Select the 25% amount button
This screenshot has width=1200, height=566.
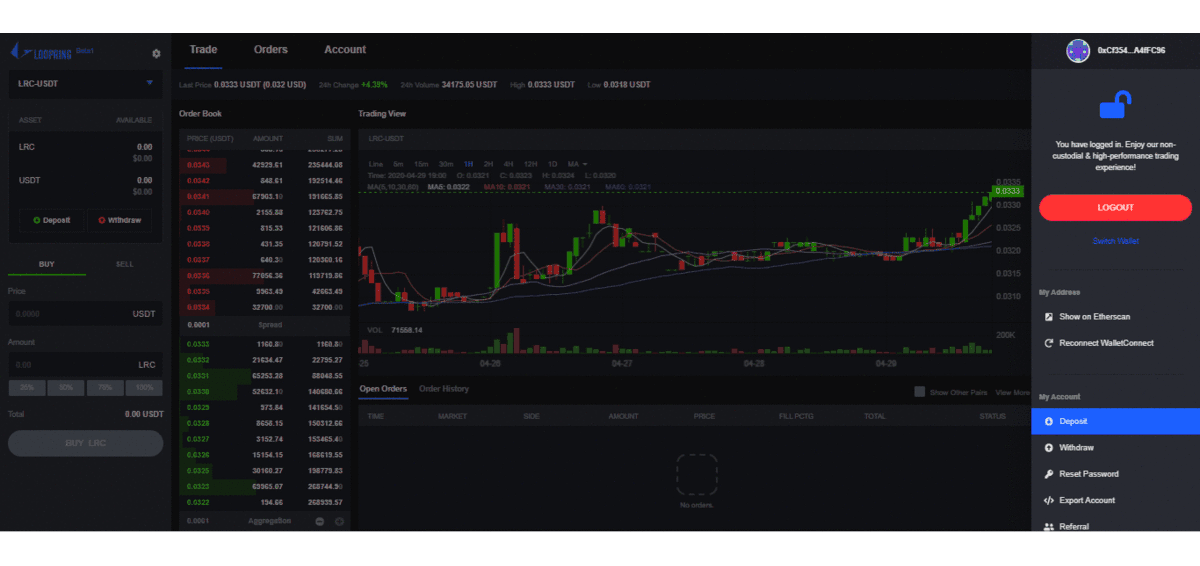pos(27,388)
